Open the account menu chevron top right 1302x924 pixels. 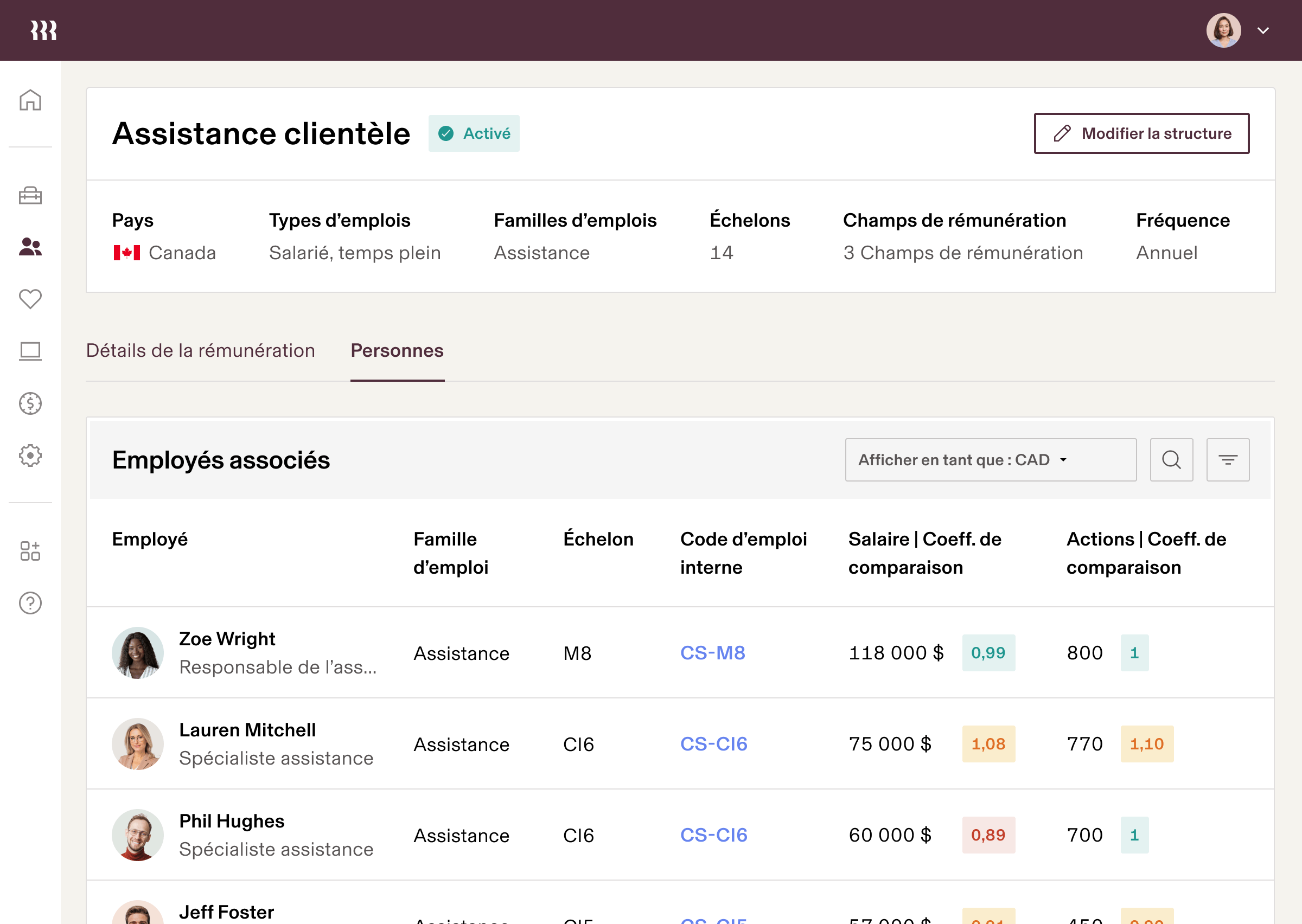click(x=1263, y=31)
